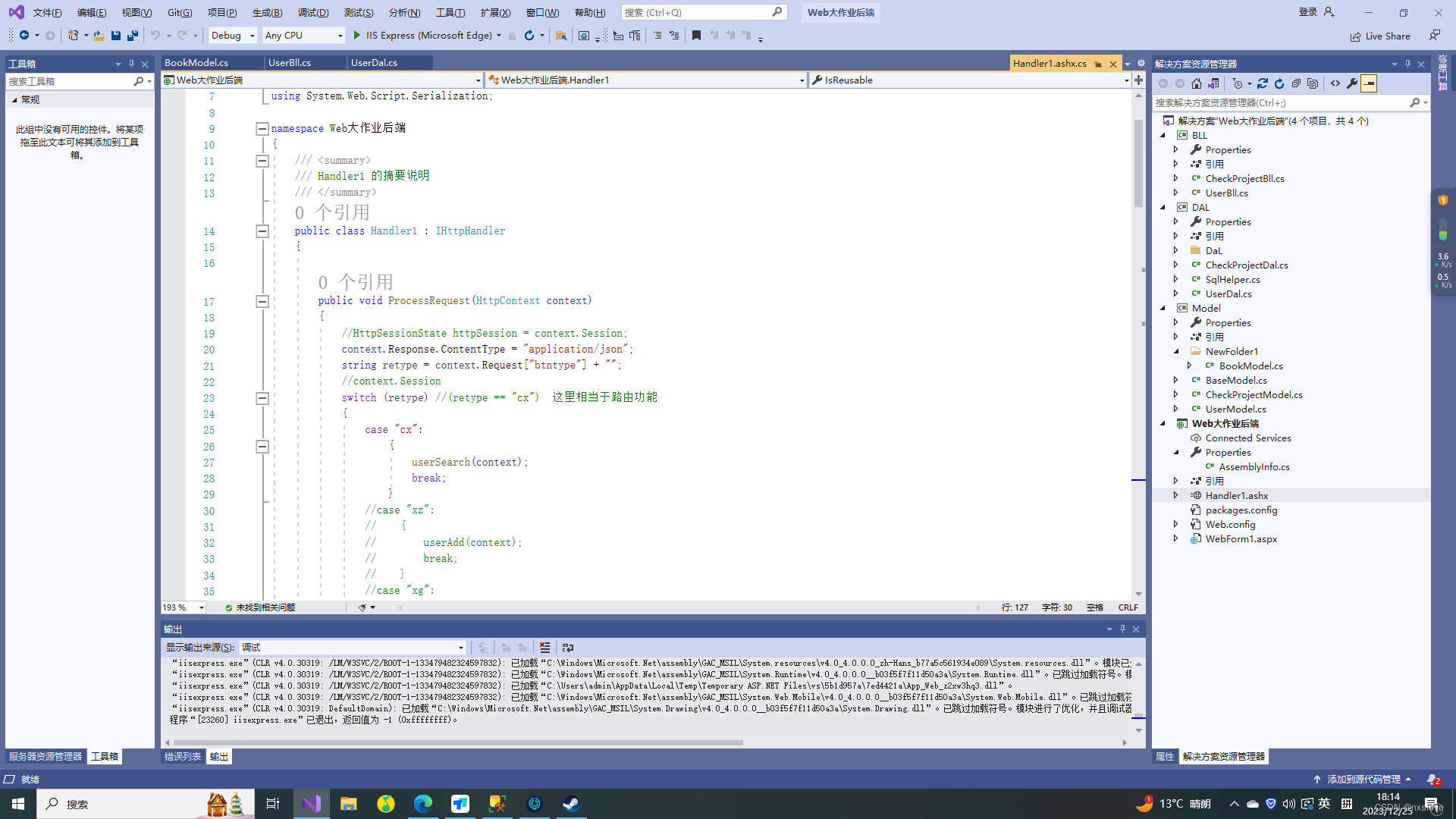Click the editor zoom level 193% dropdown
Viewport: 1456px width, 819px height.
point(201,608)
